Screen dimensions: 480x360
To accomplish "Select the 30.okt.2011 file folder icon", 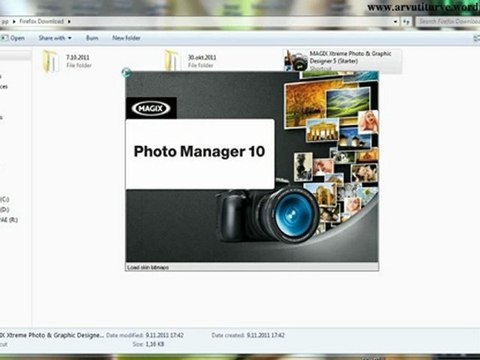I will pyautogui.click(x=173, y=61).
